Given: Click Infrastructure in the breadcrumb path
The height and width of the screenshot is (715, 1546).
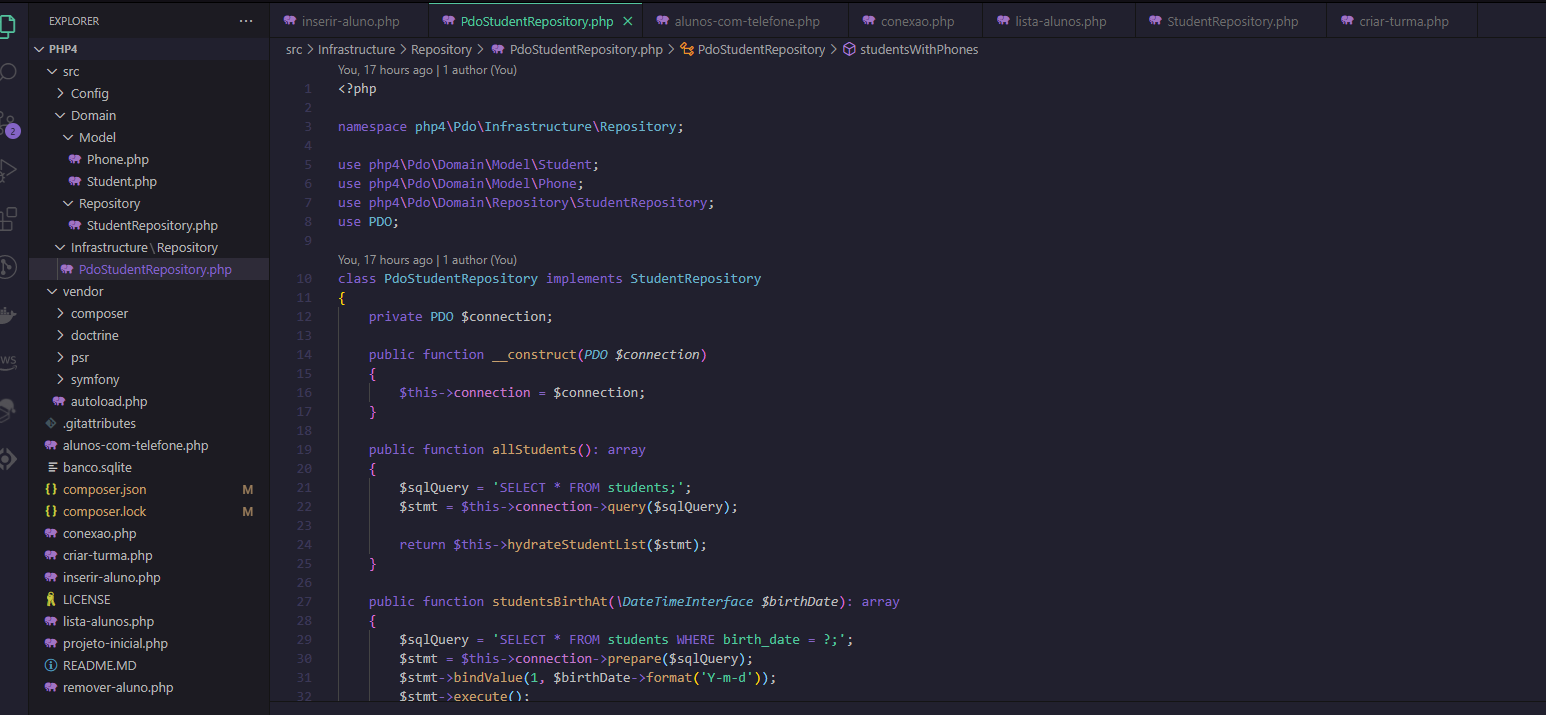Looking at the screenshot, I should click(356, 49).
